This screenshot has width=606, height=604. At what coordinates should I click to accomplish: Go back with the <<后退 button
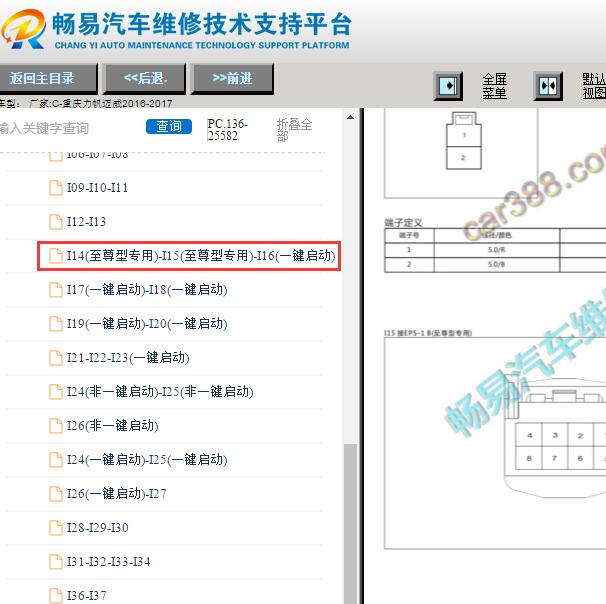point(145,78)
